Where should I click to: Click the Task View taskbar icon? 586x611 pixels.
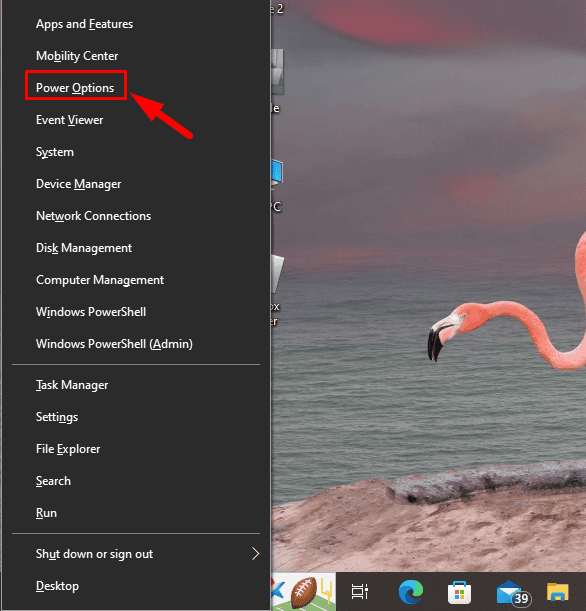[x=360, y=592]
